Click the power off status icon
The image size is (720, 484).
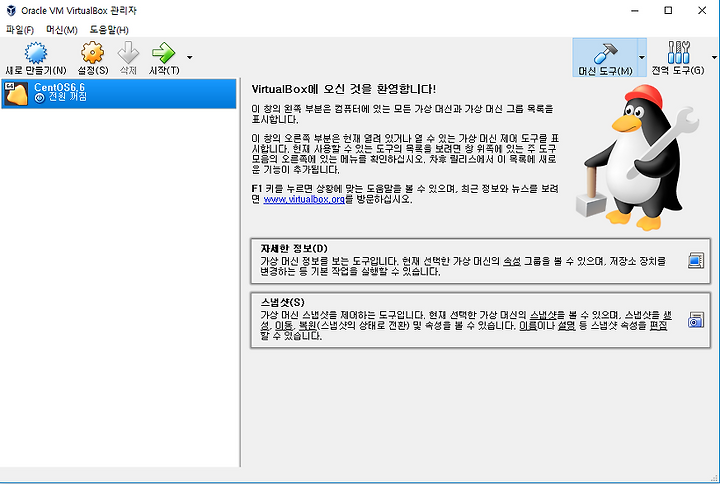tap(40, 98)
